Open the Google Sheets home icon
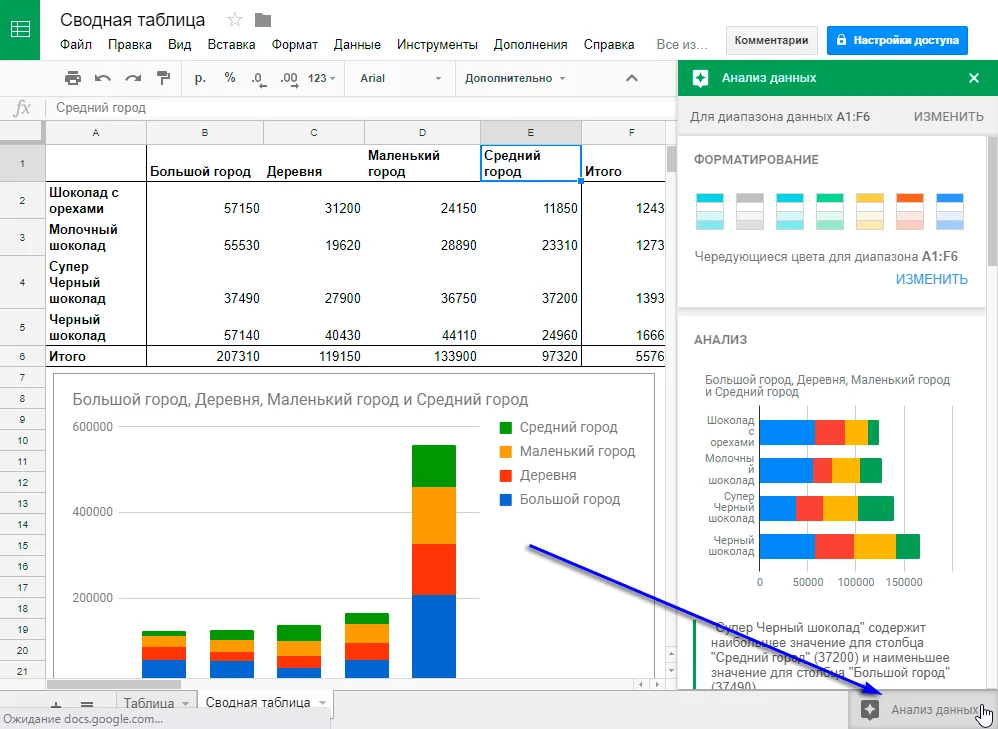The width and height of the screenshot is (998, 729). tap(20, 28)
